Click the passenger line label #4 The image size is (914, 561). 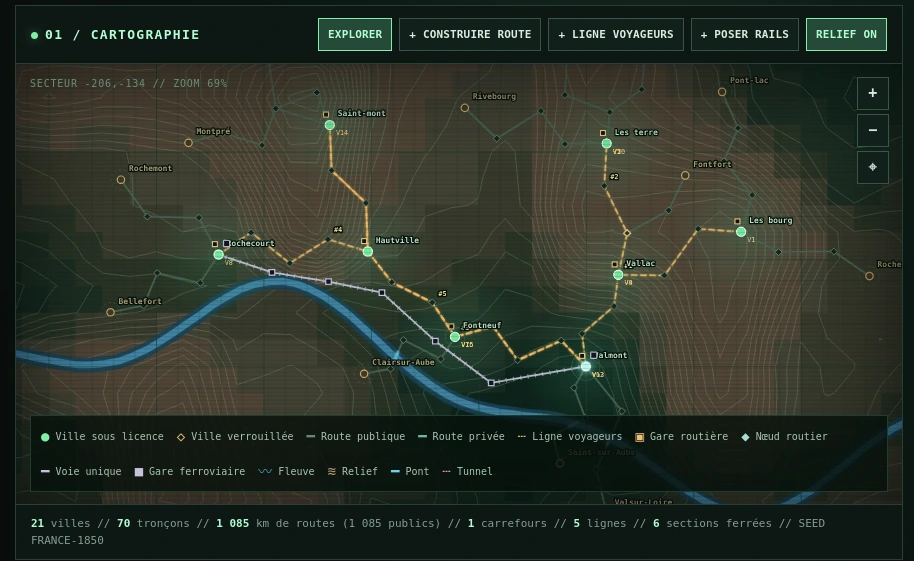click(338, 230)
